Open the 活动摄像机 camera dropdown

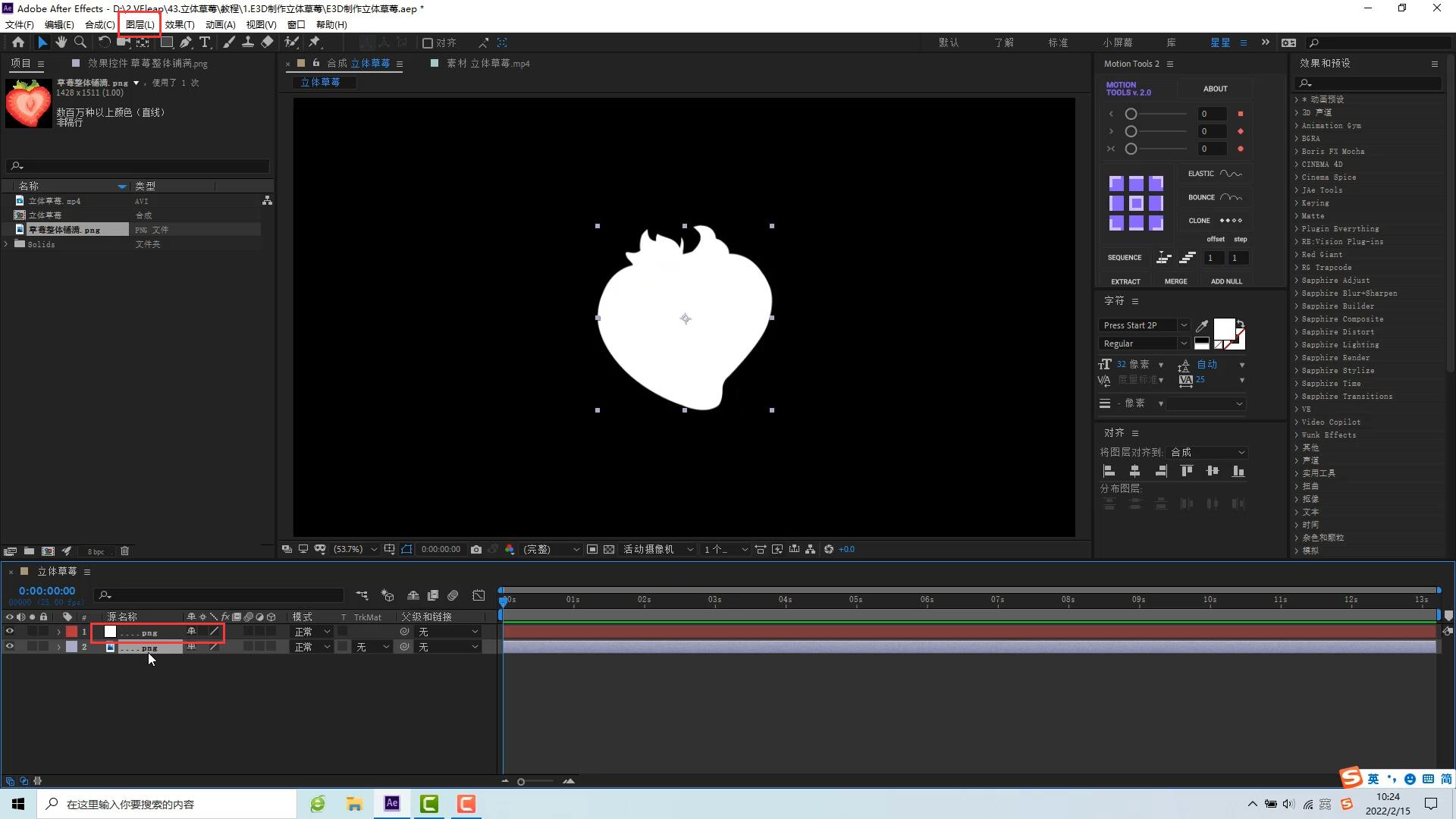[657, 549]
